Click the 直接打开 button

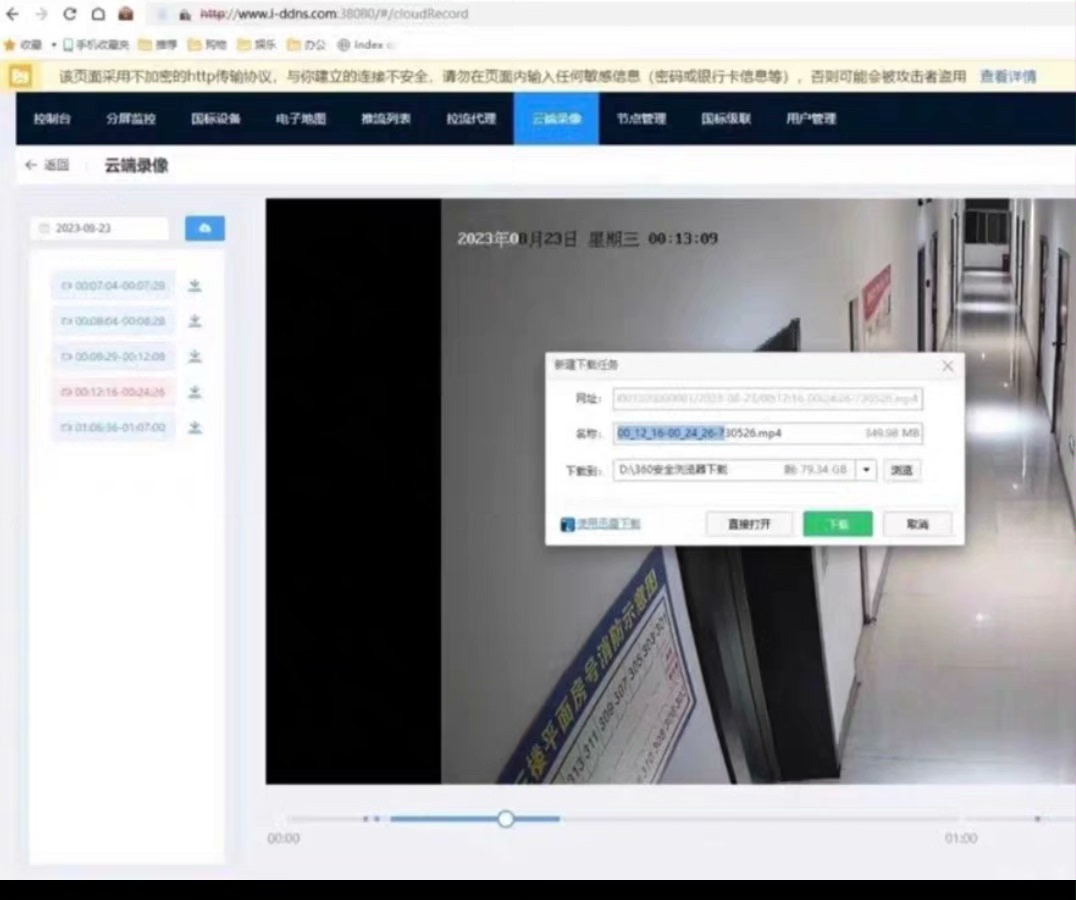tap(749, 524)
